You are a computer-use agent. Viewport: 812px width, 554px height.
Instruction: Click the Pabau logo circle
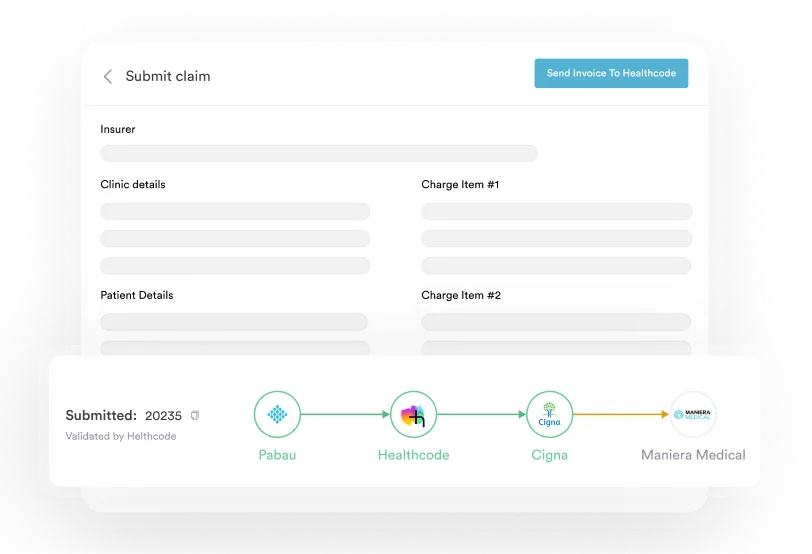click(277, 414)
